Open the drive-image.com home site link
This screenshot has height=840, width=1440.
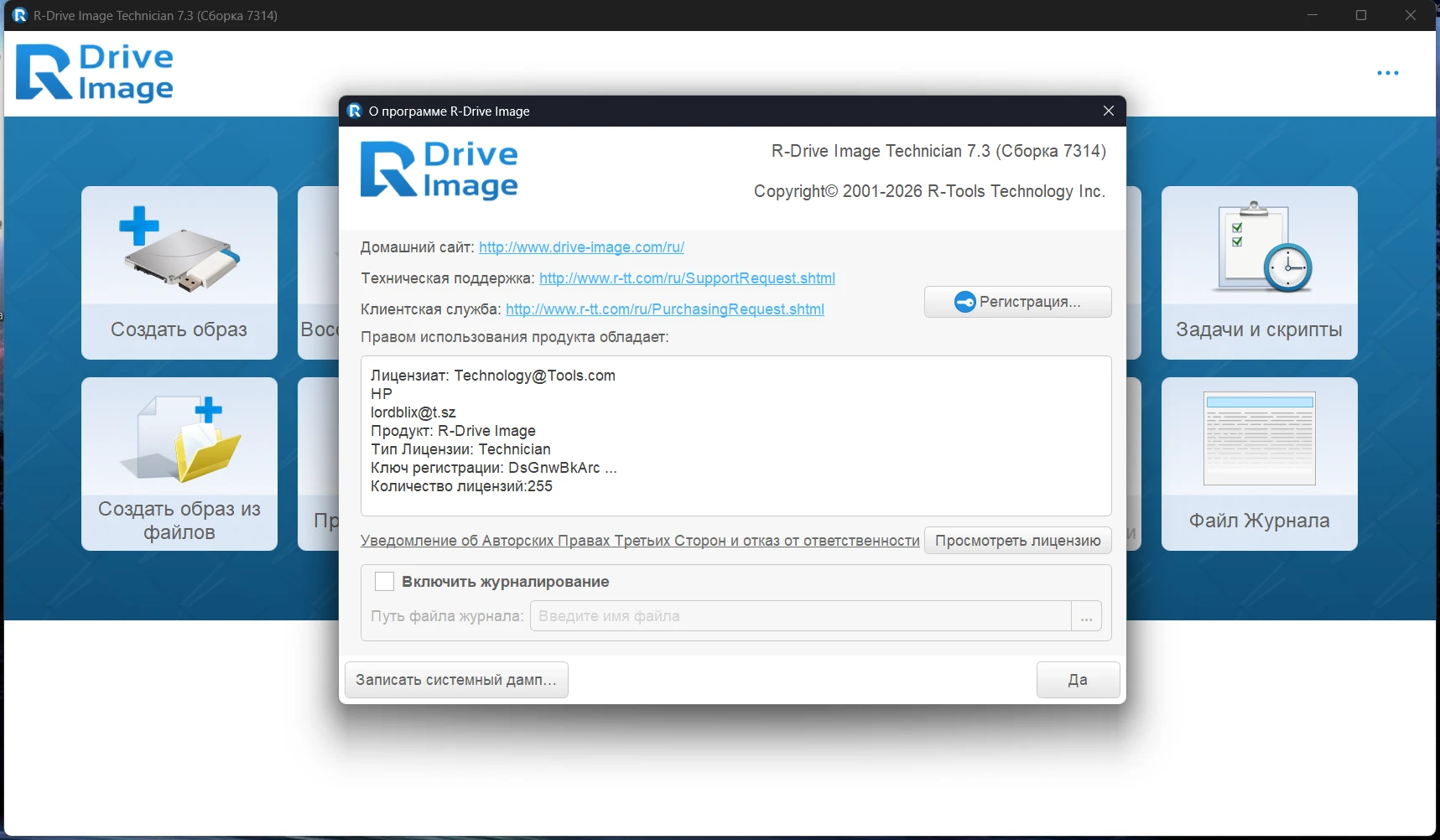tap(581, 247)
